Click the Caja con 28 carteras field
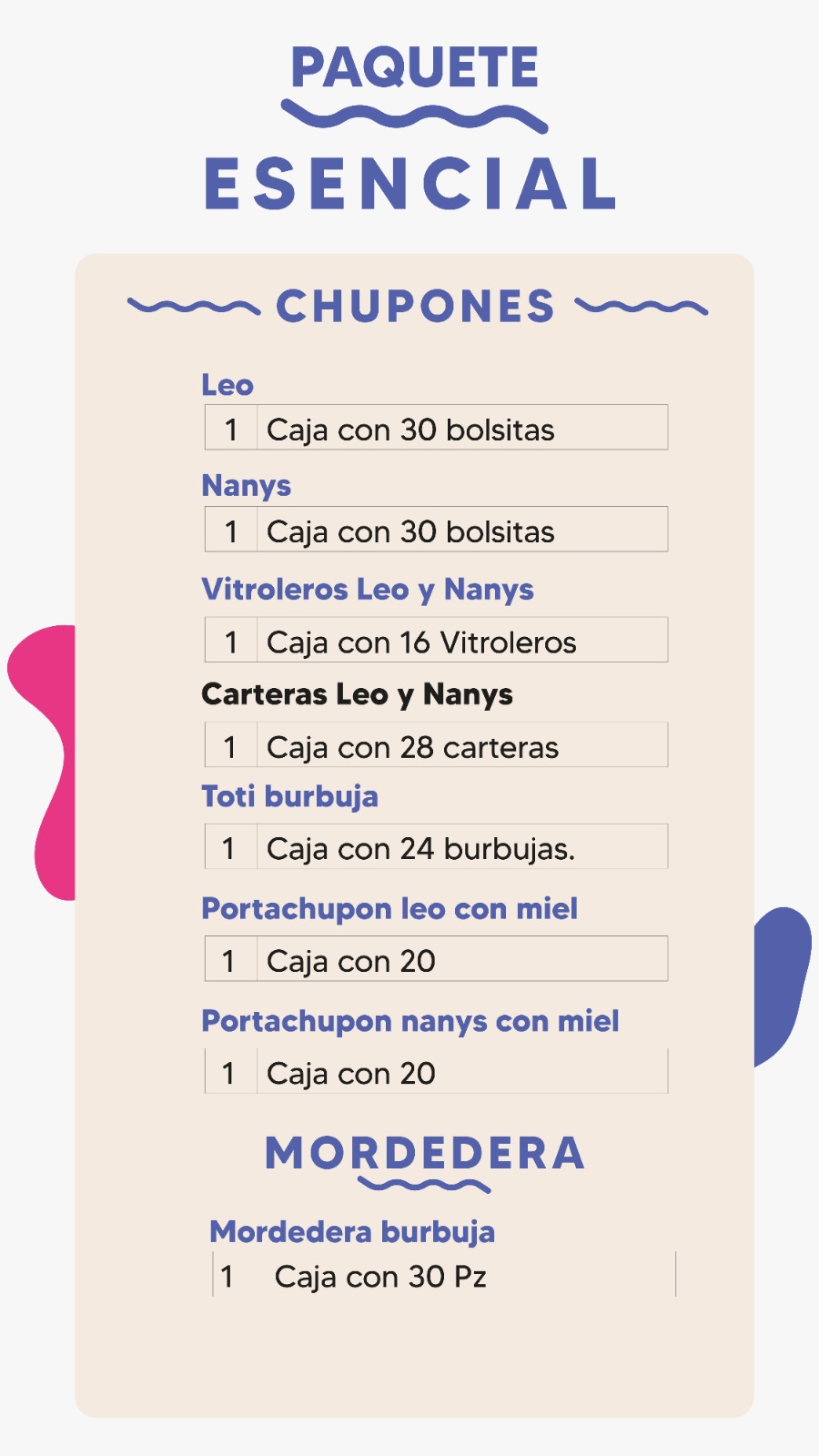 (437, 746)
